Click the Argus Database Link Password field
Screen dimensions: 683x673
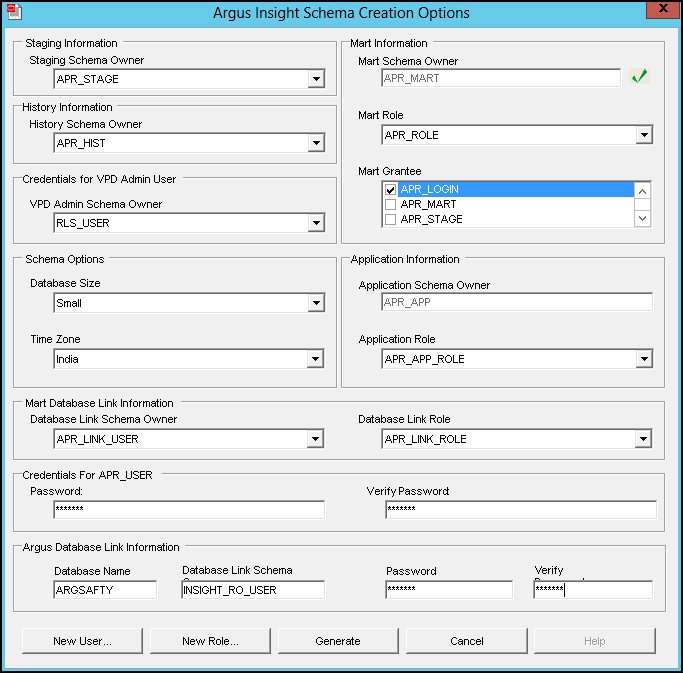point(449,590)
